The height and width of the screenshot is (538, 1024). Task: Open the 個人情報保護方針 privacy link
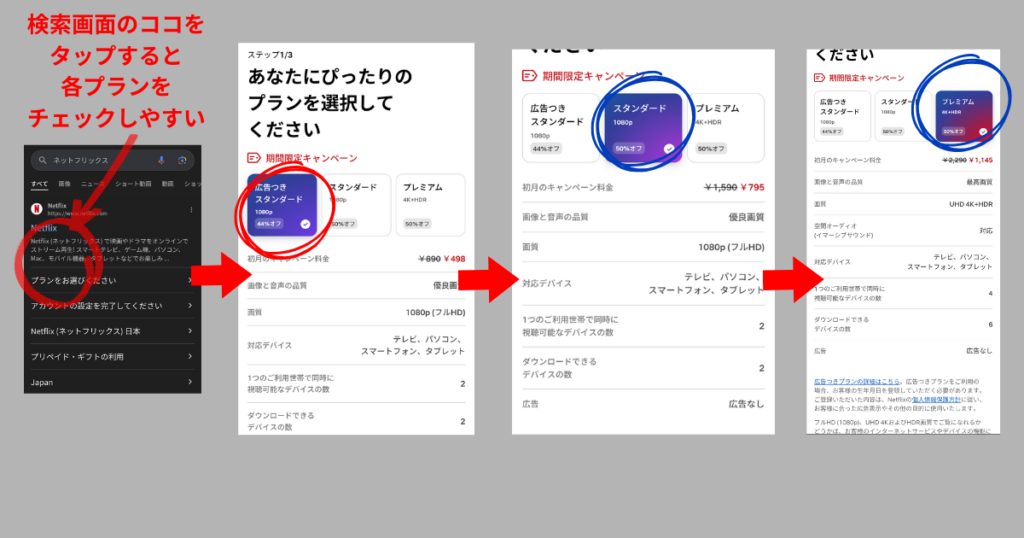[x=934, y=398]
